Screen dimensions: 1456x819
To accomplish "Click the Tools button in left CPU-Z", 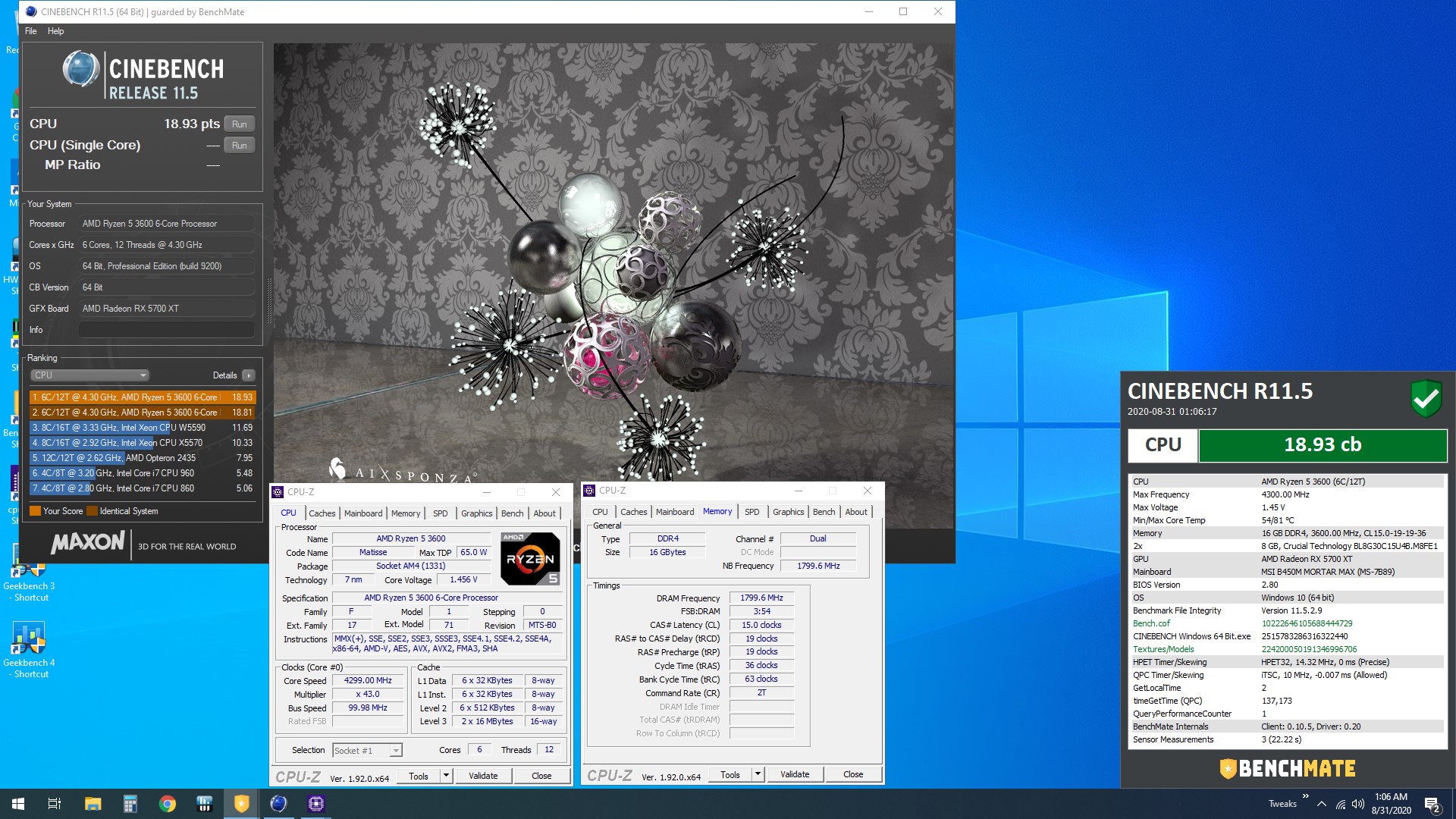I will (x=419, y=776).
